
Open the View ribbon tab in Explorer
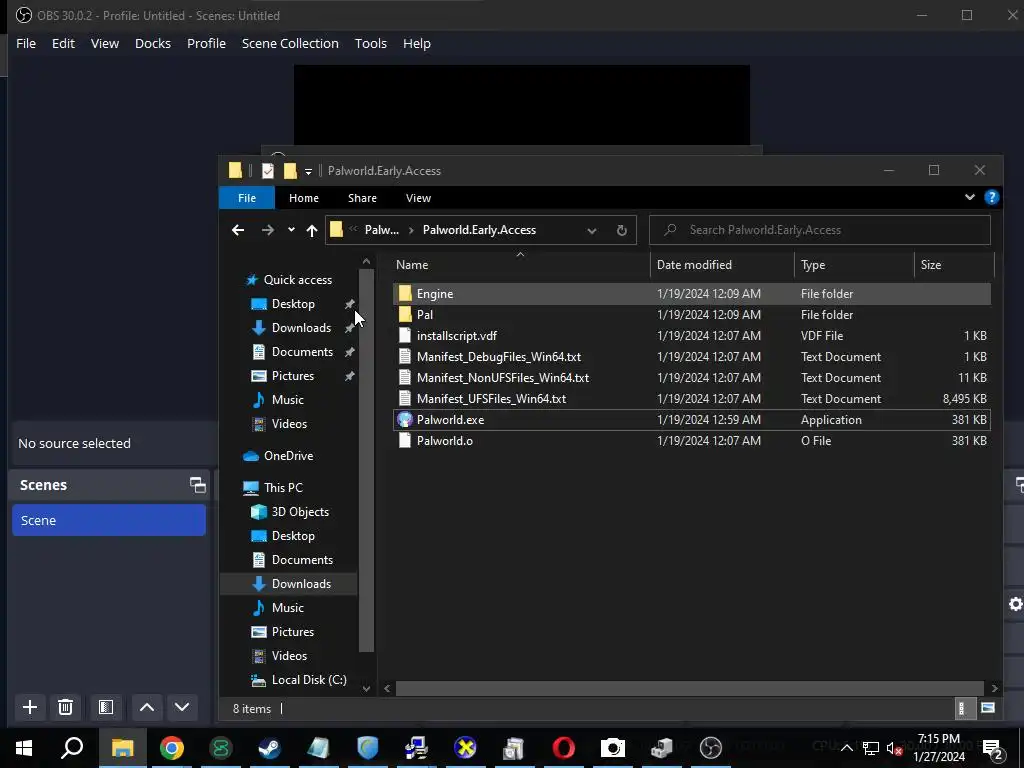(418, 198)
